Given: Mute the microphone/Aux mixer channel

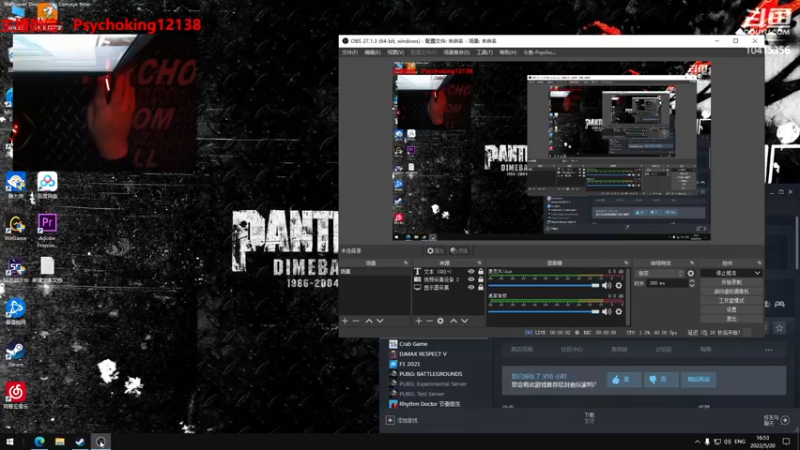Looking at the screenshot, I should point(607,286).
